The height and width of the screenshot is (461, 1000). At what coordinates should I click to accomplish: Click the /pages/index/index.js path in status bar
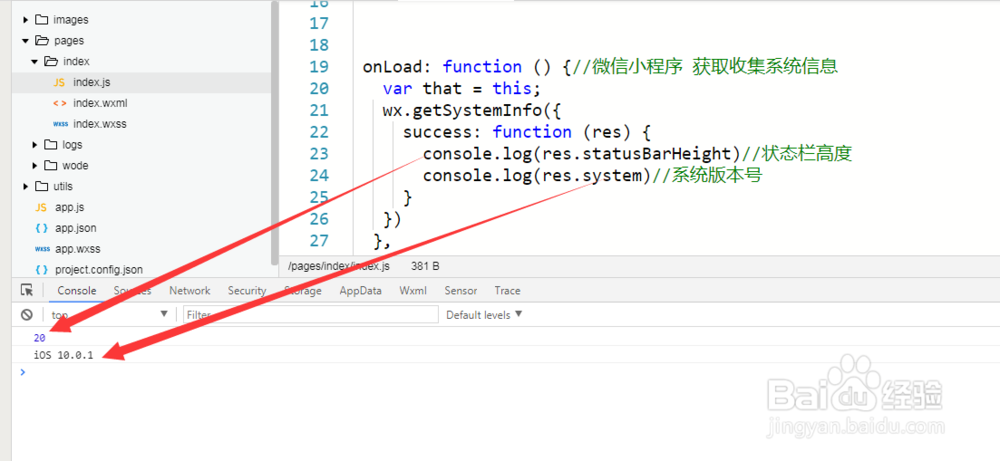pos(339,266)
